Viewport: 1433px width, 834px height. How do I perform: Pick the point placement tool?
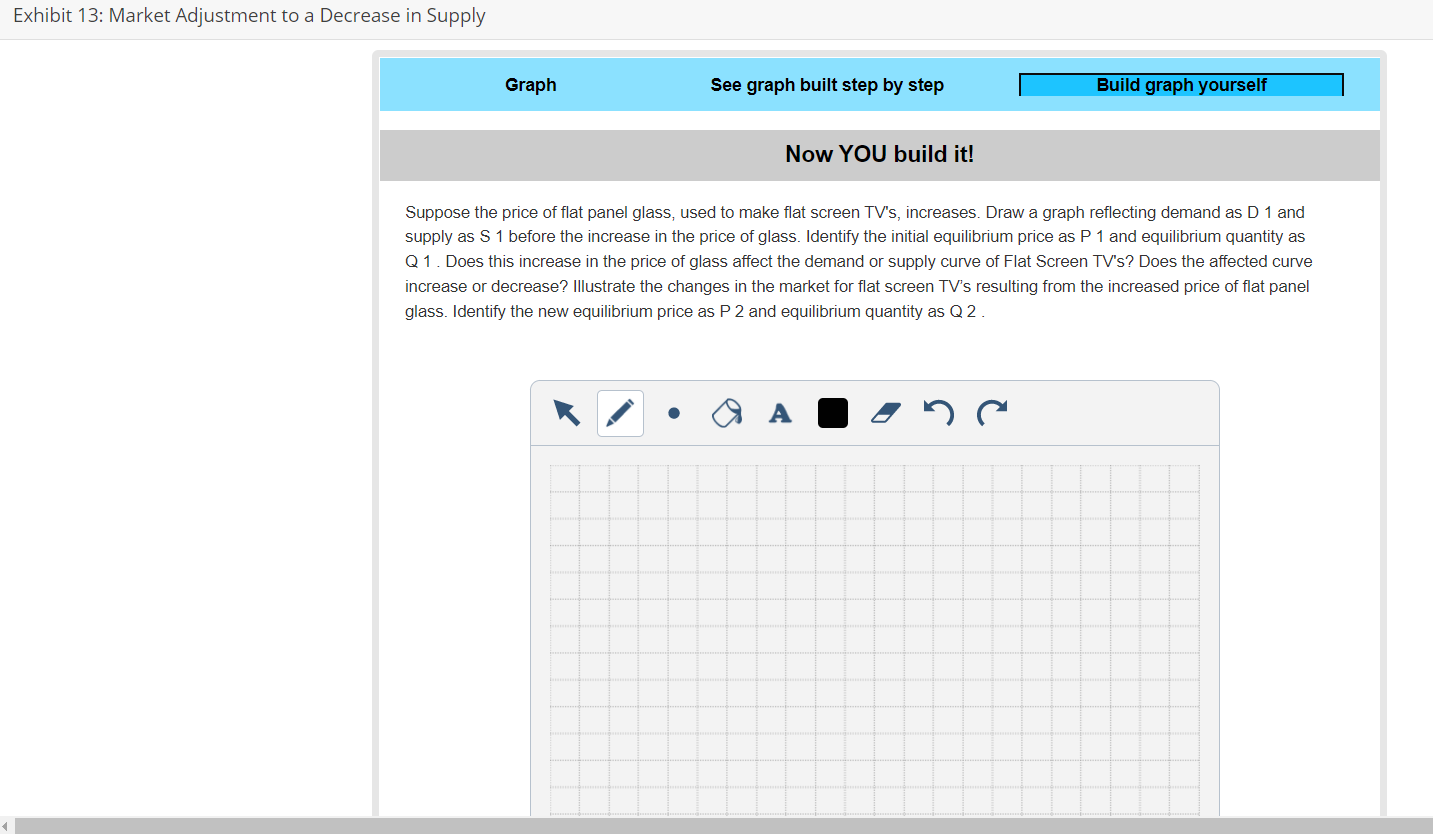coord(674,413)
